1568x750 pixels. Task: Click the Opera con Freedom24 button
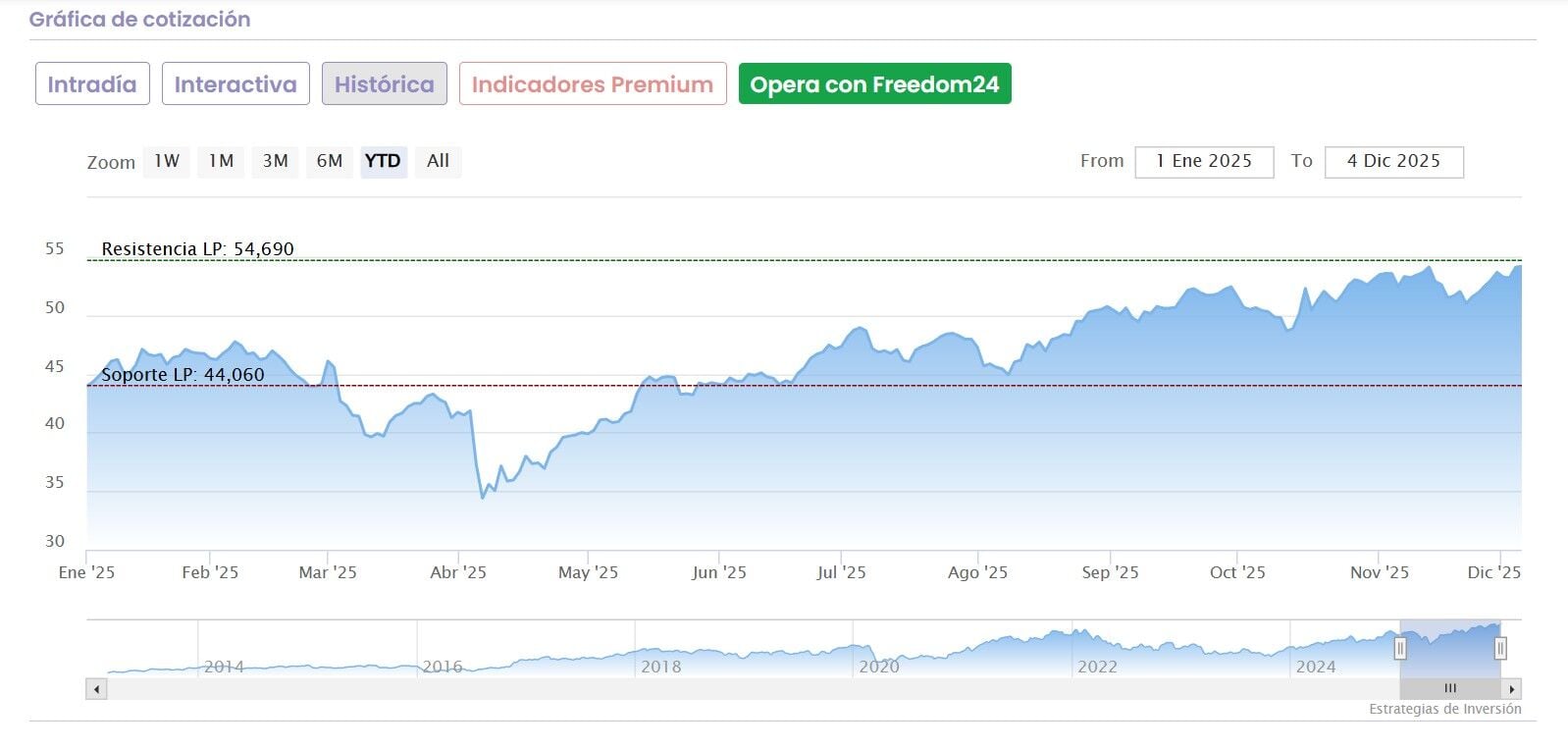click(874, 84)
